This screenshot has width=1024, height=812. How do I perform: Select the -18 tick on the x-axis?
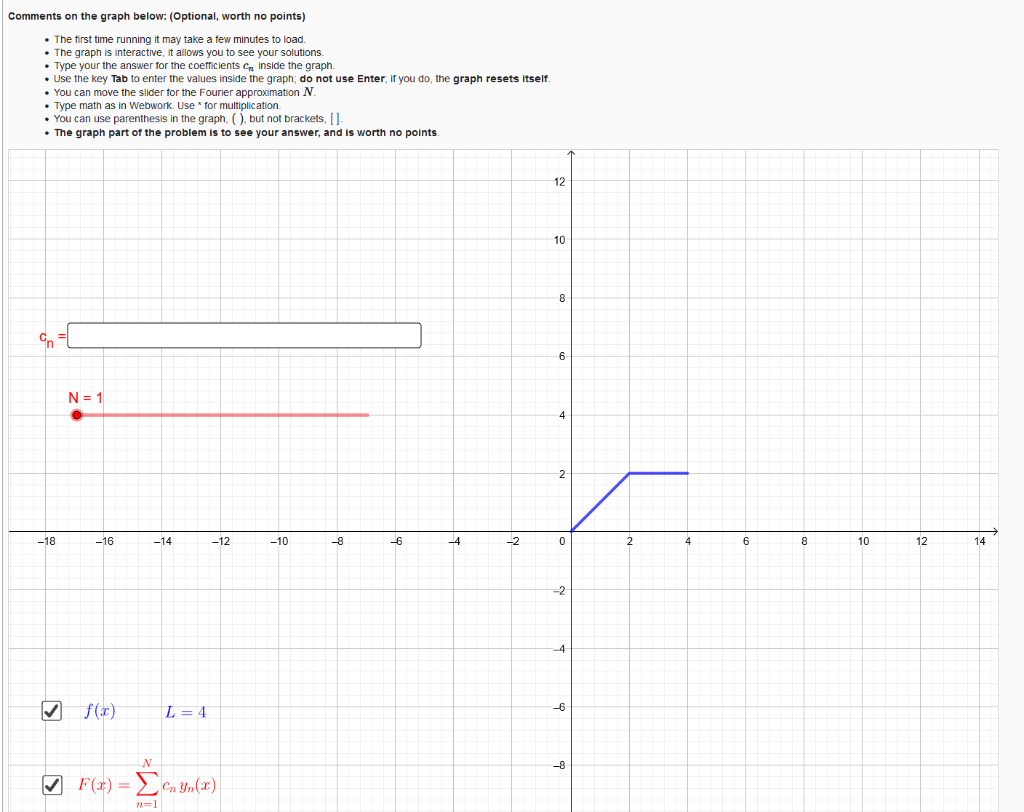point(47,541)
